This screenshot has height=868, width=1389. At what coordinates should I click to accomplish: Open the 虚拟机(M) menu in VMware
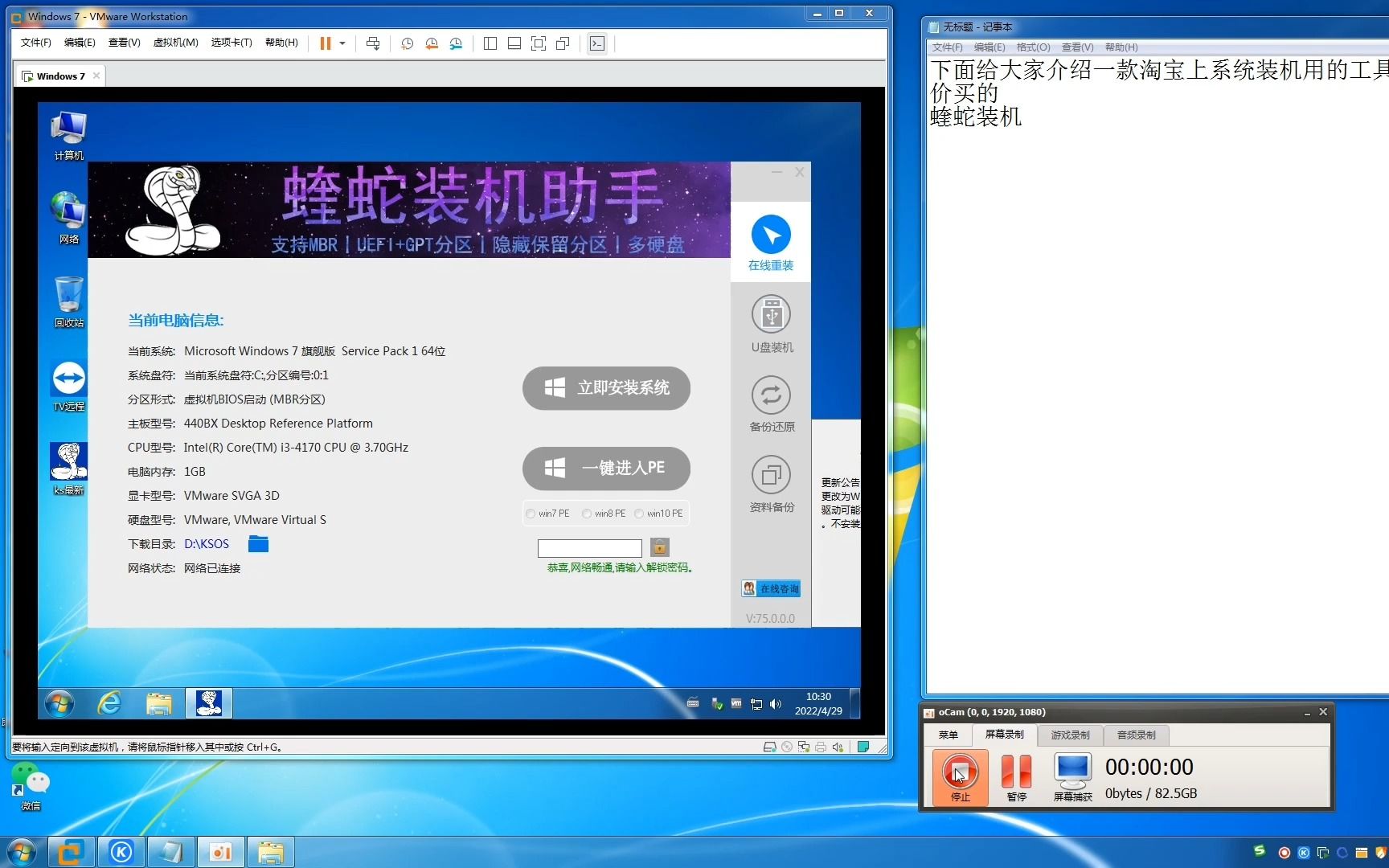(176, 43)
